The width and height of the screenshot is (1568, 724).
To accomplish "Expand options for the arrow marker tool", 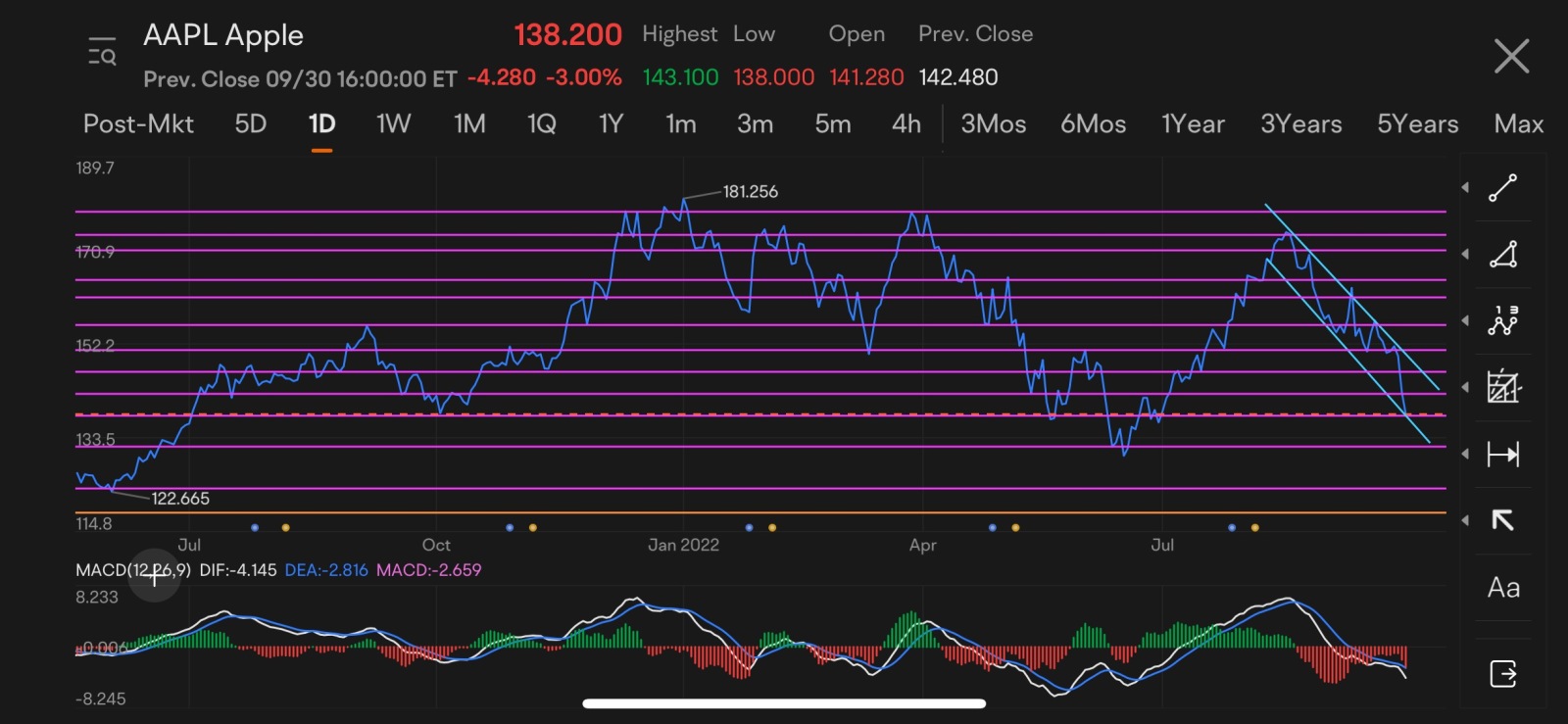I will (1465, 520).
